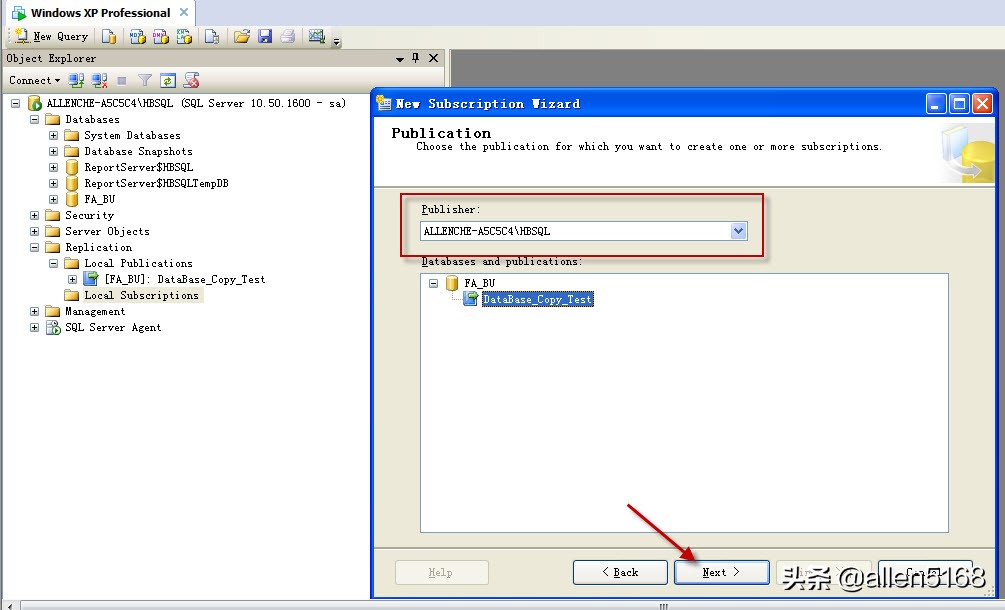1005x610 pixels.
Task: Select DataBase_Copy_Test publication in wizard
Action: point(538,299)
